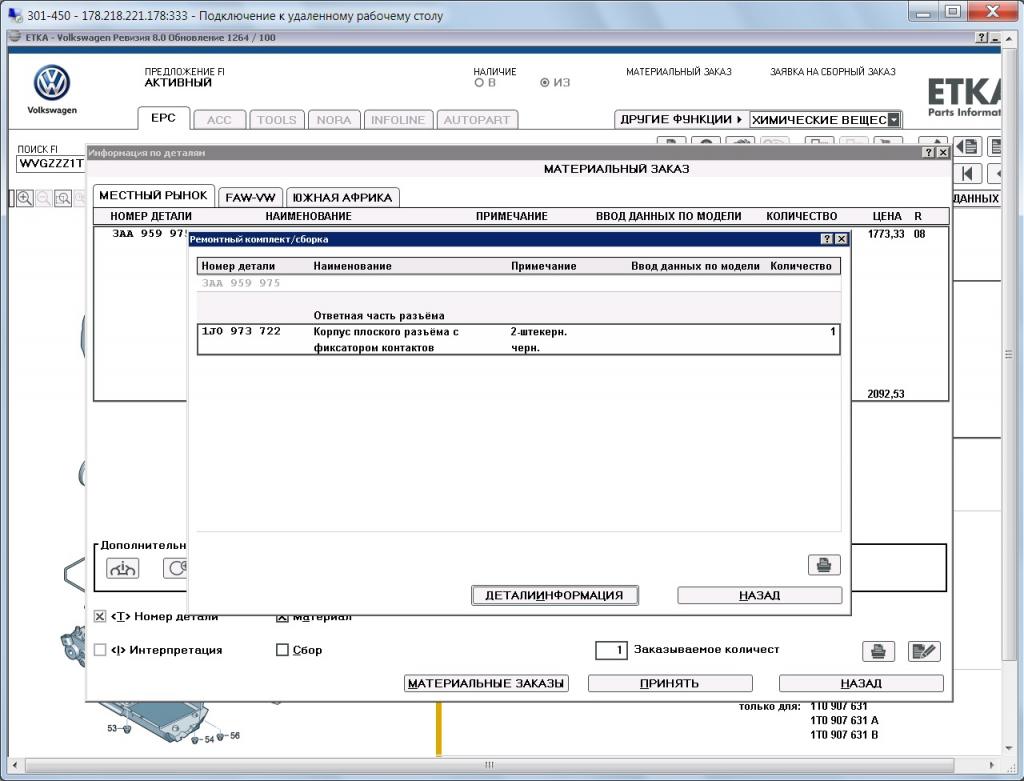Click the horizontal scrollbar thumb
Screen dimensions: 1024x781
click(x=488, y=765)
